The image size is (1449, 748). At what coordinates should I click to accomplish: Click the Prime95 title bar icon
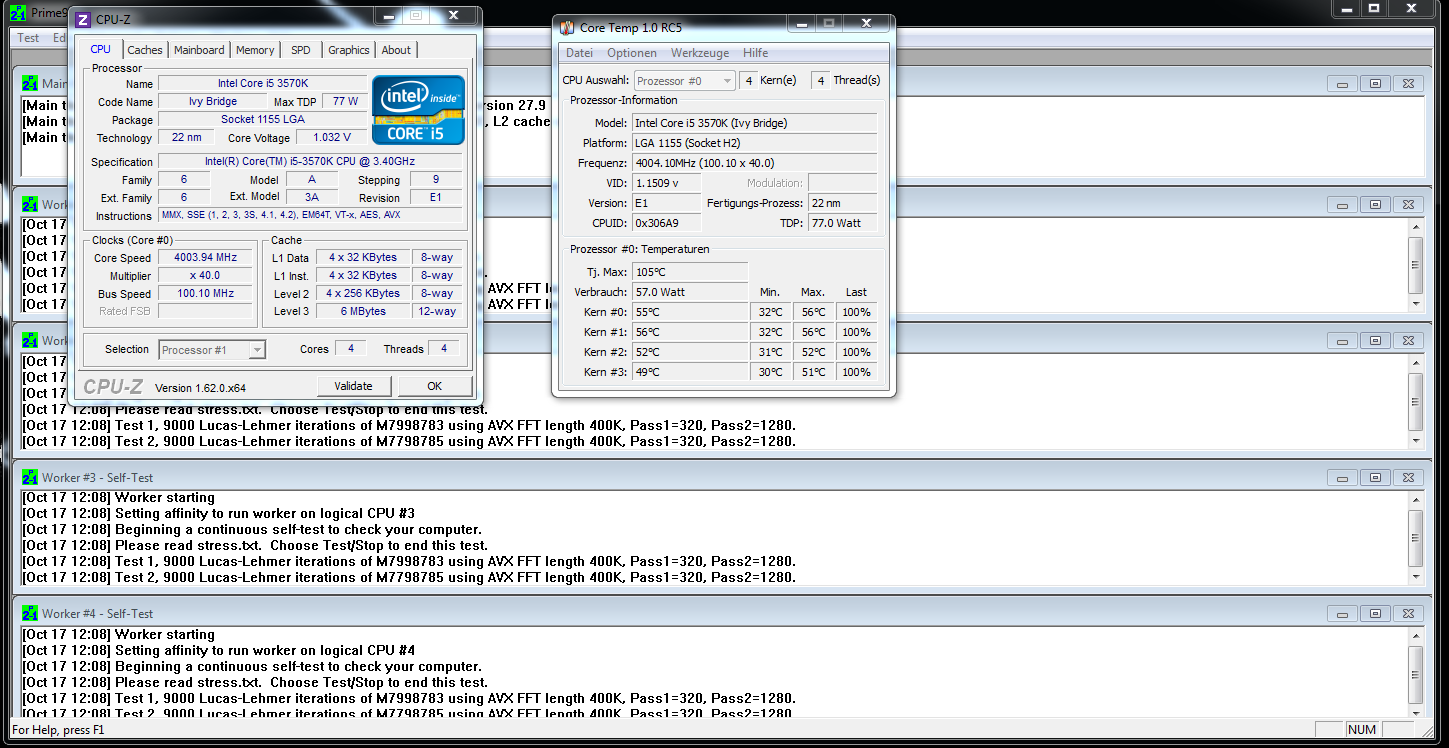pos(17,12)
